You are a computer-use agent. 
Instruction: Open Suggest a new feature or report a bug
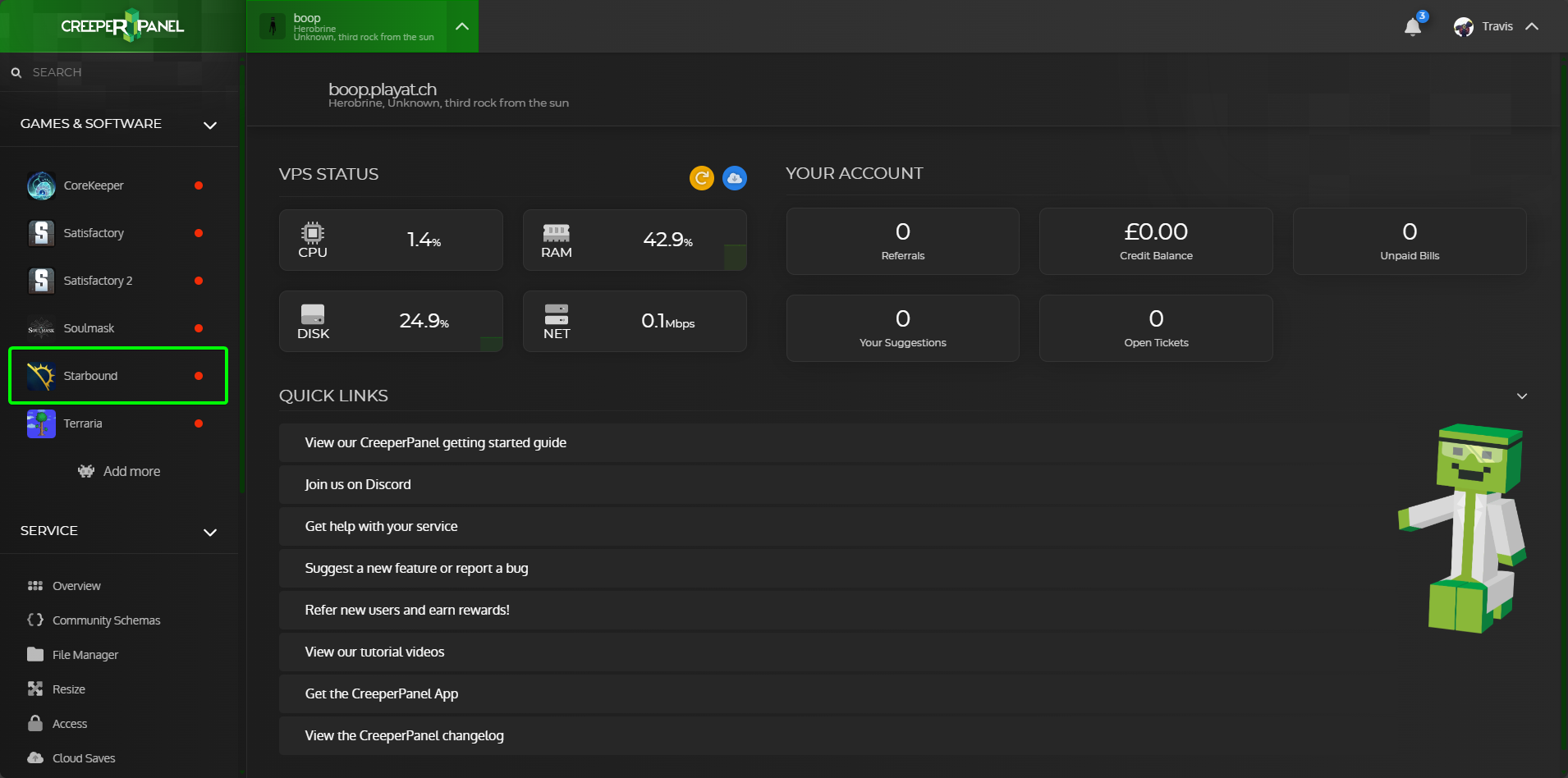(416, 569)
